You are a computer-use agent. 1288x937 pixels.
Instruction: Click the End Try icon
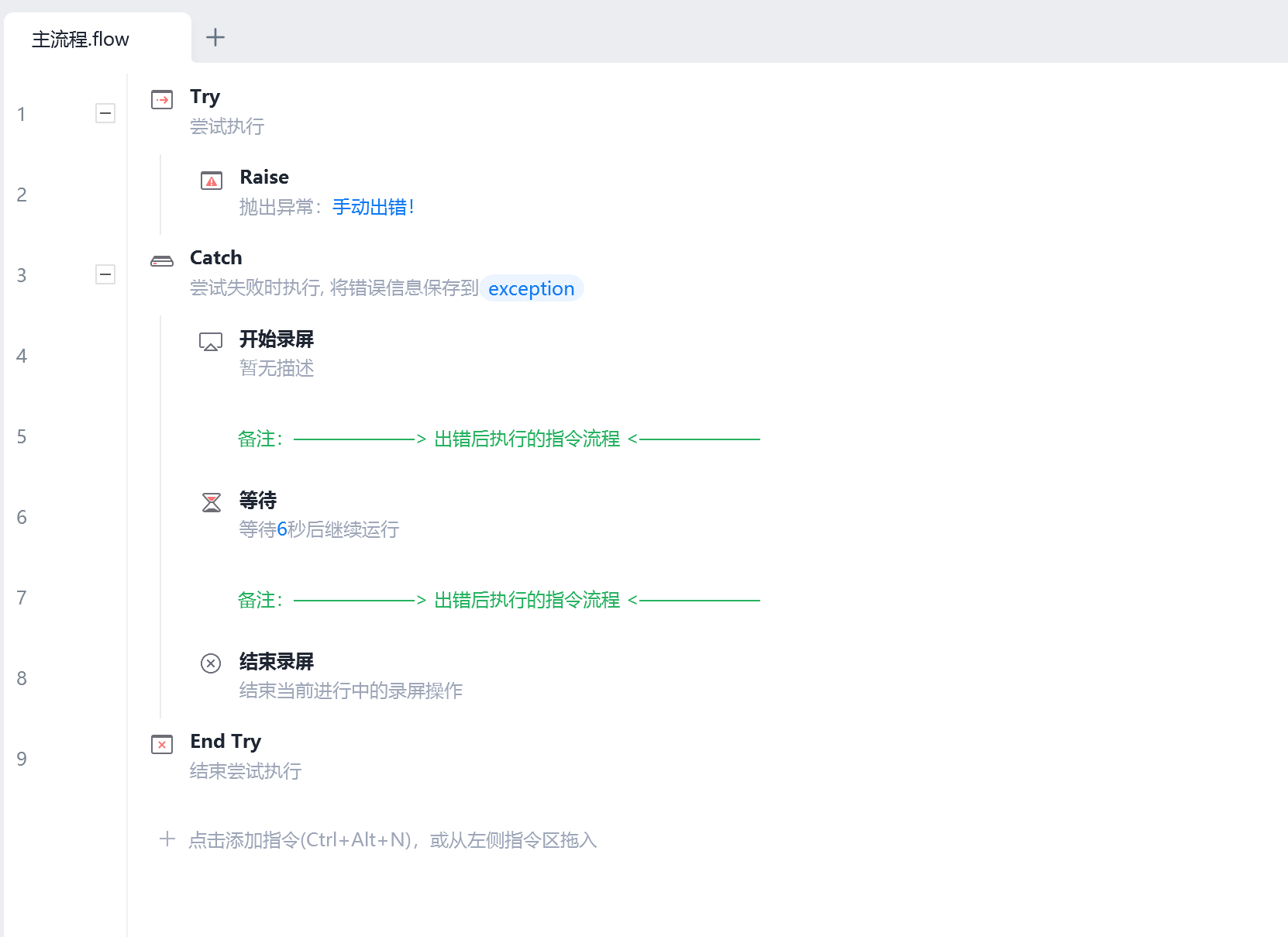[162, 745]
